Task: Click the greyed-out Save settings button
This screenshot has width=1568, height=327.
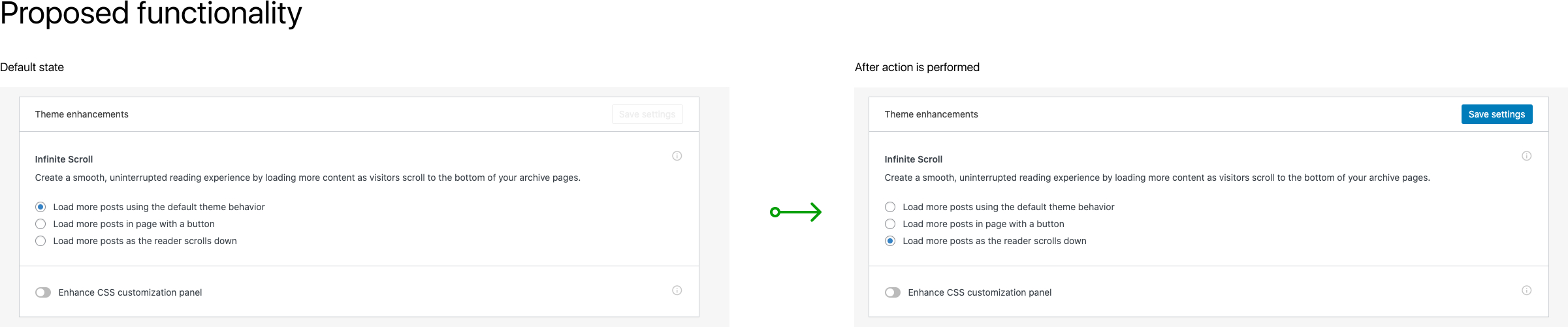Action: tap(647, 114)
